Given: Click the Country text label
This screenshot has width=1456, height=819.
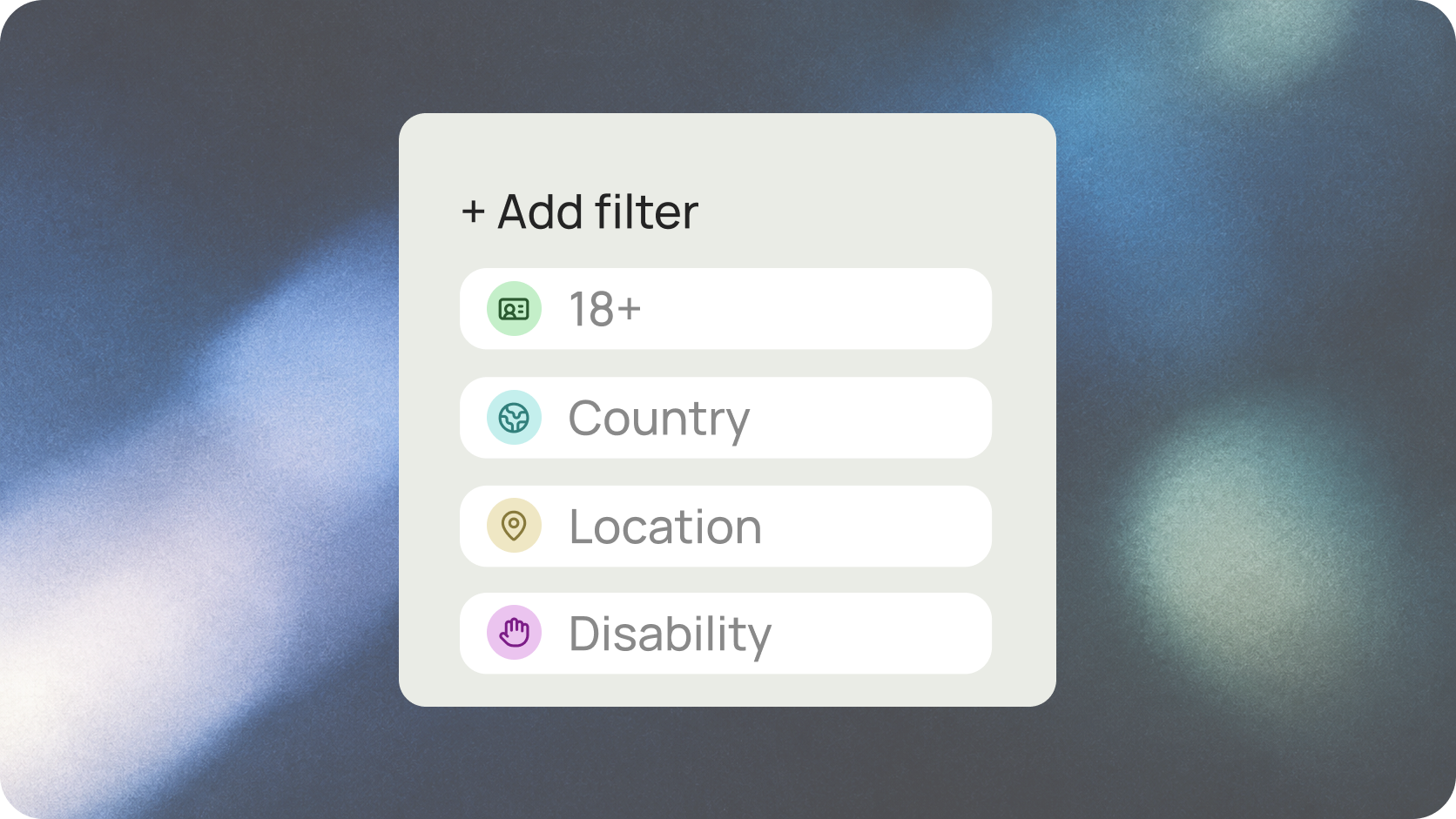Looking at the screenshot, I should (x=658, y=420).
